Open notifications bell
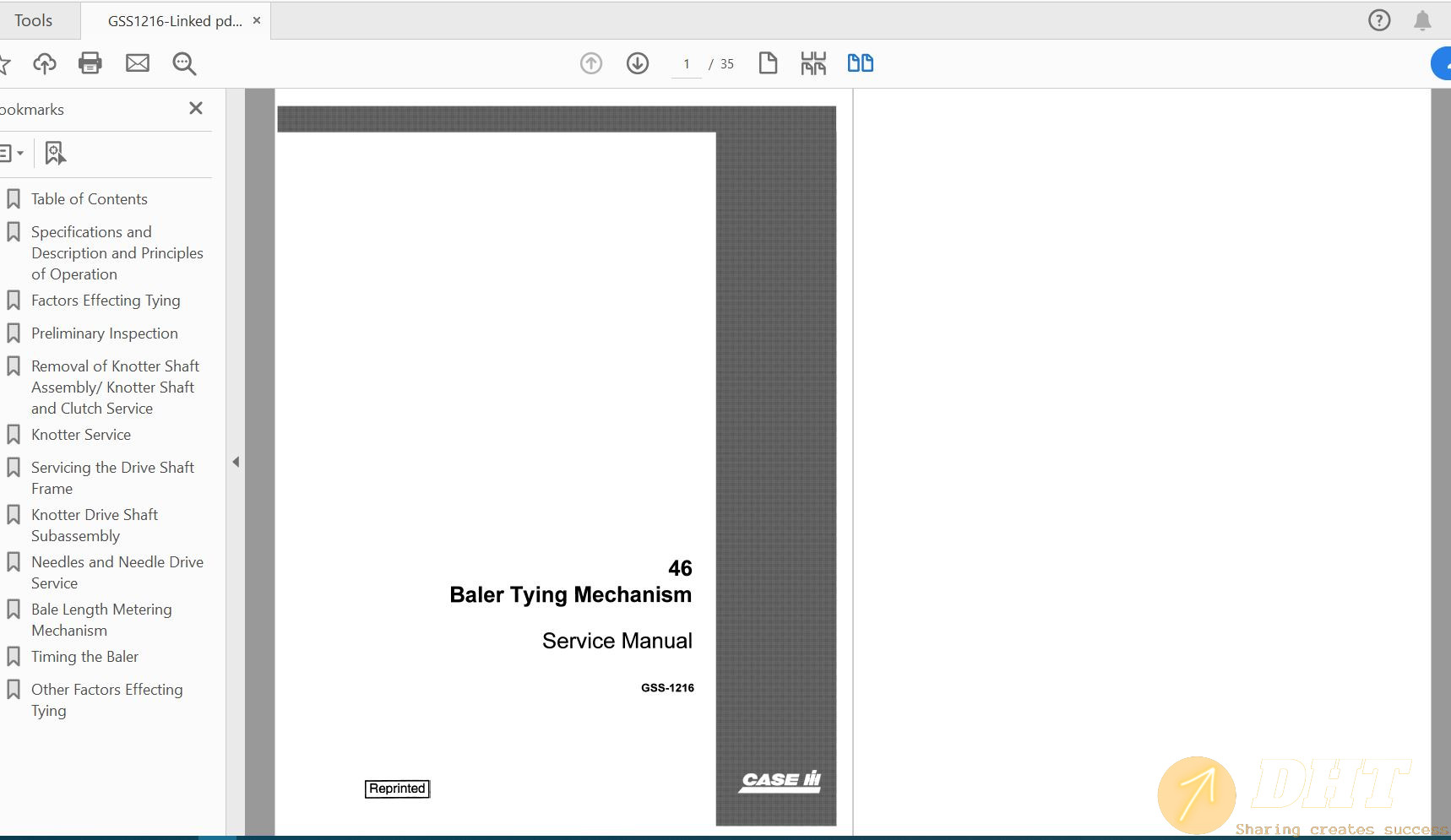This screenshot has height=840, width=1451. point(1422,20)
